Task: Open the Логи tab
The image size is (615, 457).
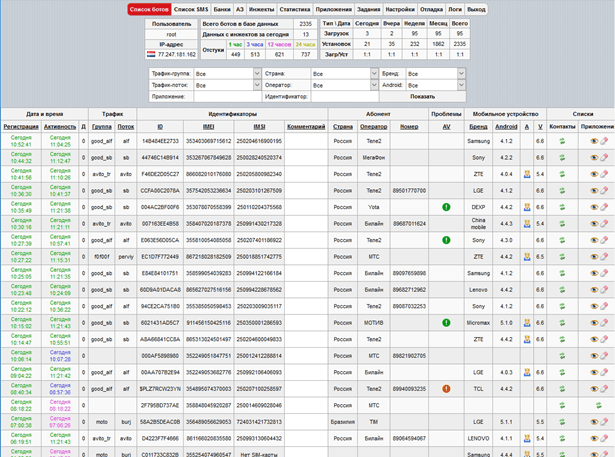Action: click(x=455, y=9)
